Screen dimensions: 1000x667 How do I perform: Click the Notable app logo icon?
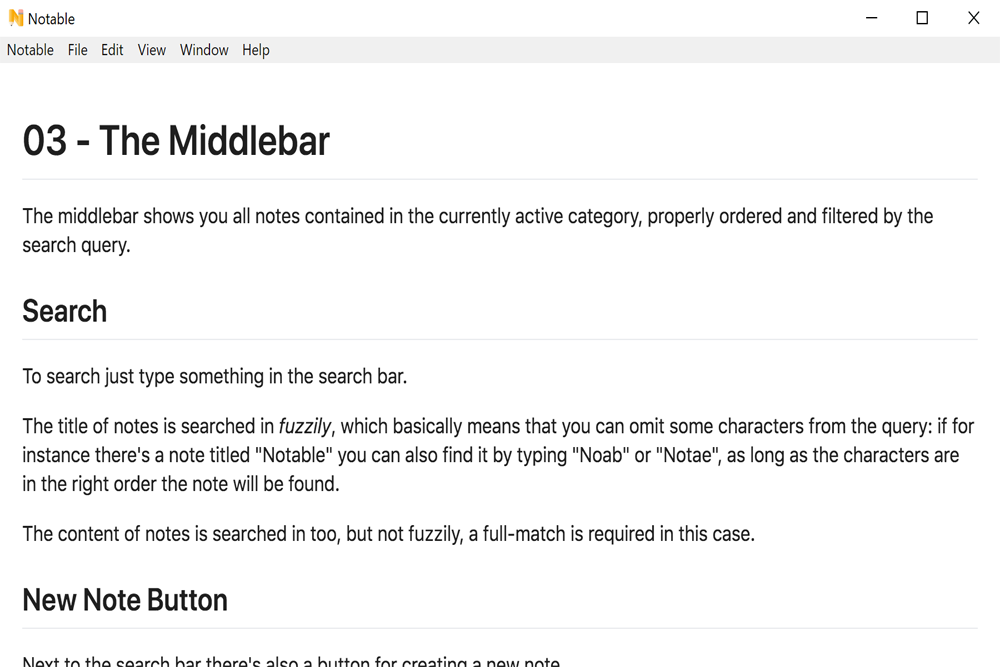pyautogui.click(x=16, y=18)
